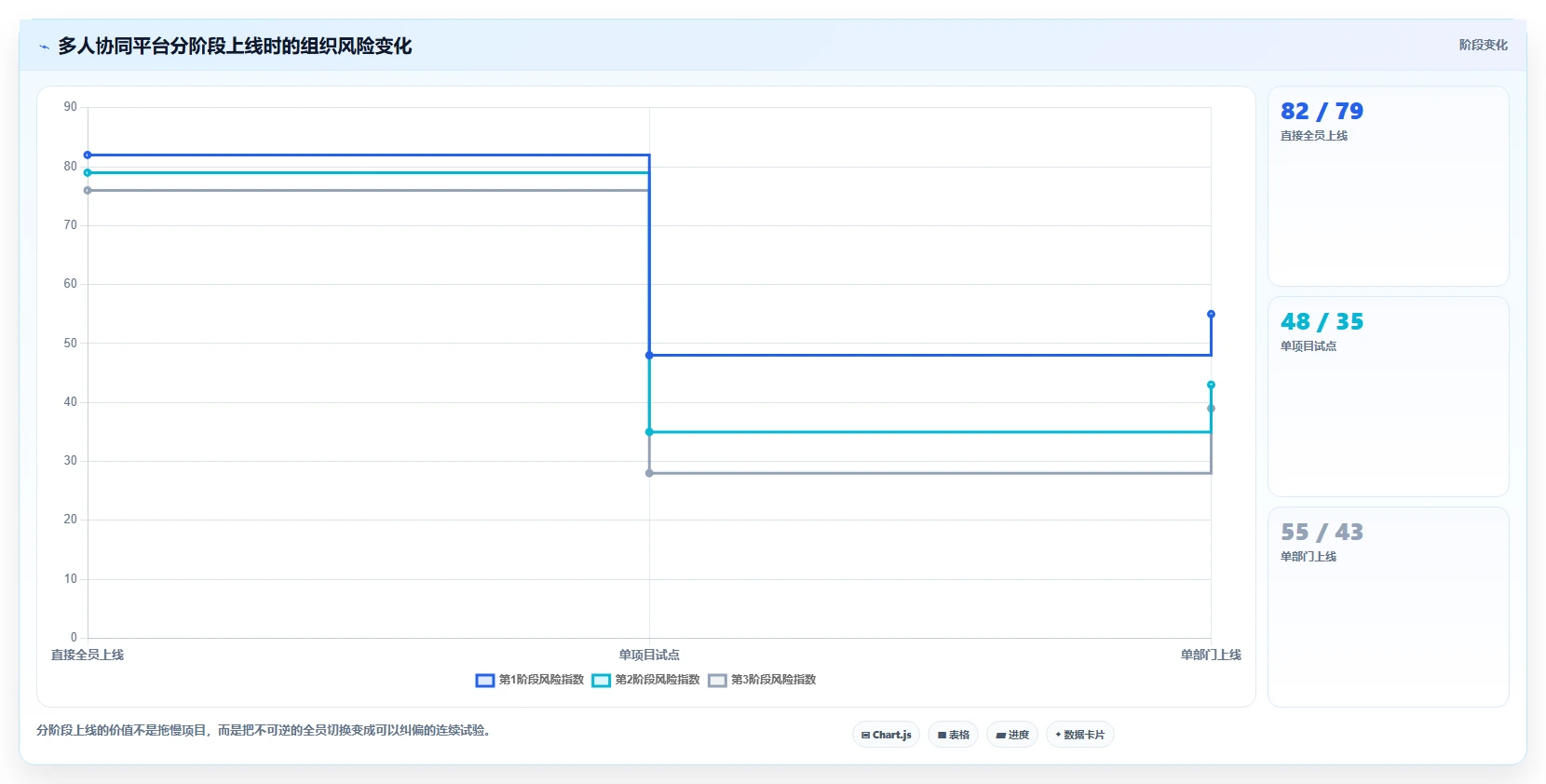Select the 进度 chip
This screenshot has width=1546, height=784.
1012,735
